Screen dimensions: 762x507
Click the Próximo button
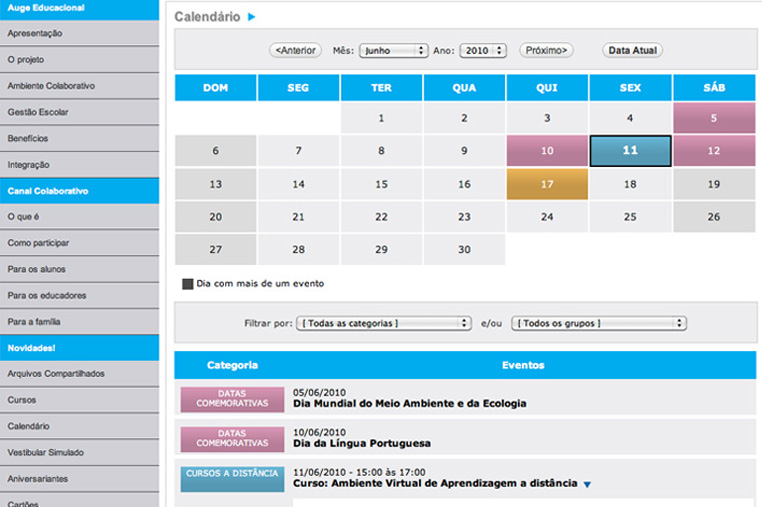point(547,50)
